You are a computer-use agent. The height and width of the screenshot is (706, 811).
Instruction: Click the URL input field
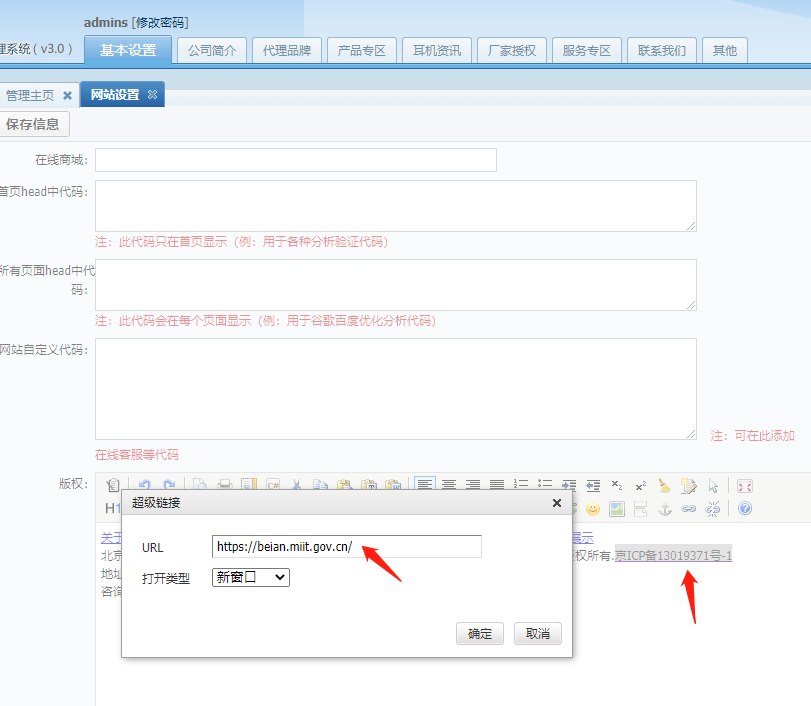point(347,546)
